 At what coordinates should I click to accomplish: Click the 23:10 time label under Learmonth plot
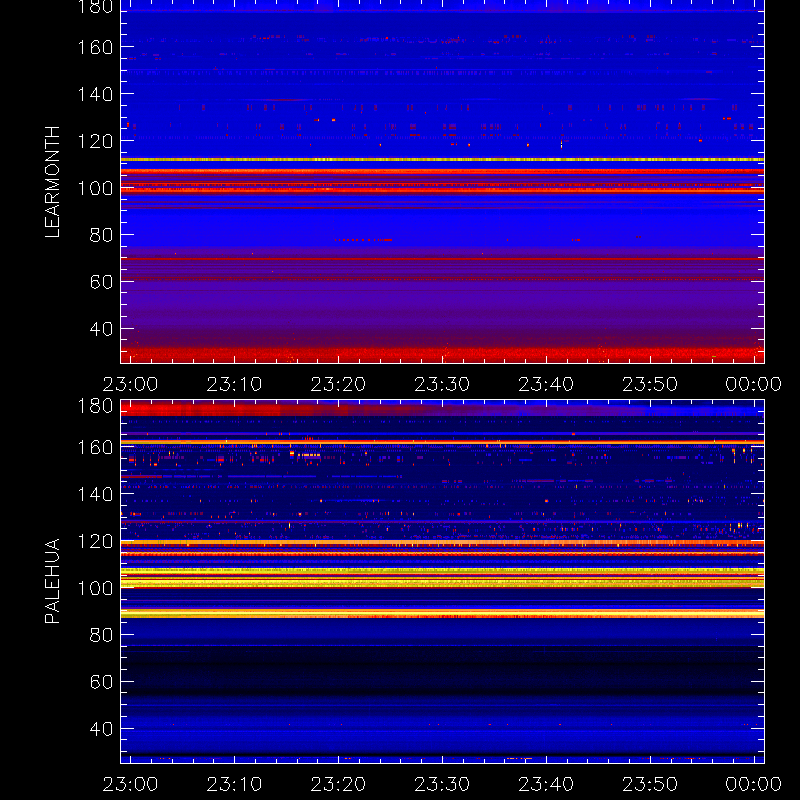click(234, 384)
